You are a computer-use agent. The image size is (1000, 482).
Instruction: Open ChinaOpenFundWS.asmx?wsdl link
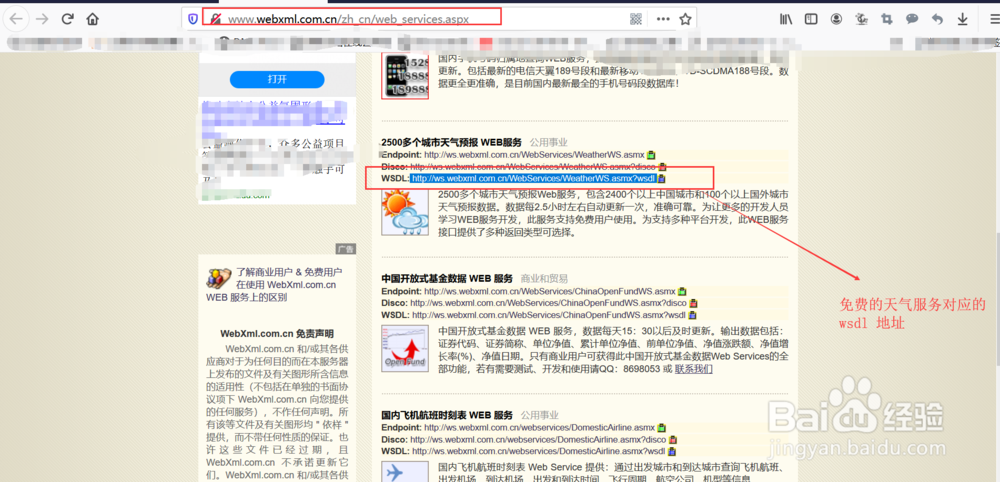pyautogui.click(x=548, y=315)
